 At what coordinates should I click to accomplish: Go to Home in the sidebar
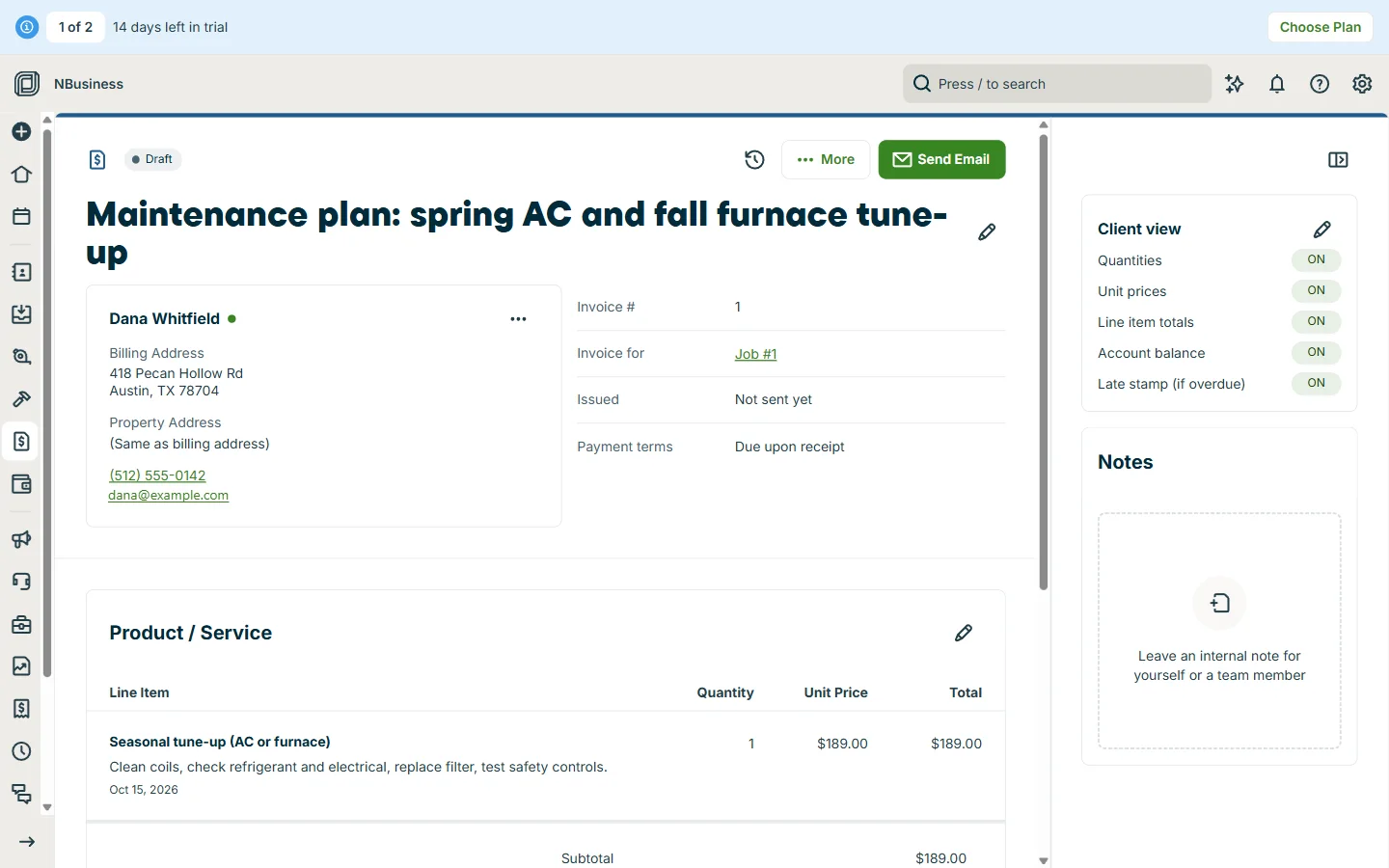(21, 175)
